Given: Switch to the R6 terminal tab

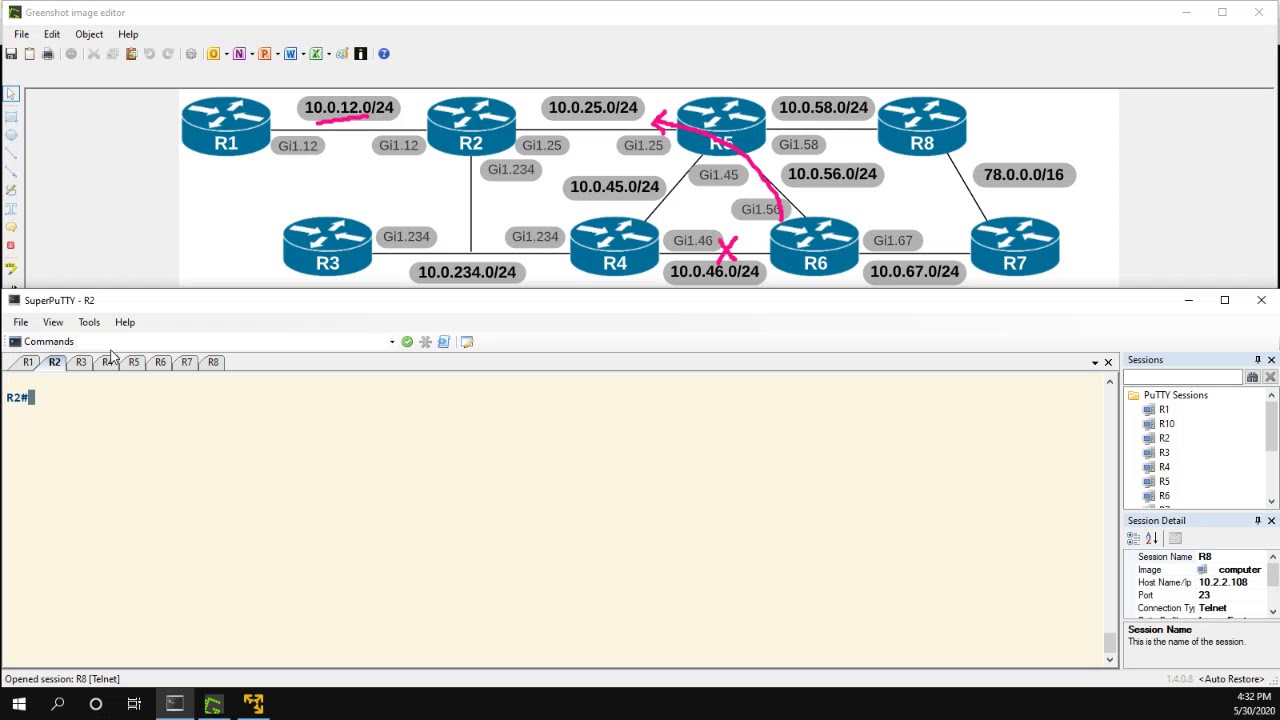Looking at the screenshot, I should coord(160,362).
